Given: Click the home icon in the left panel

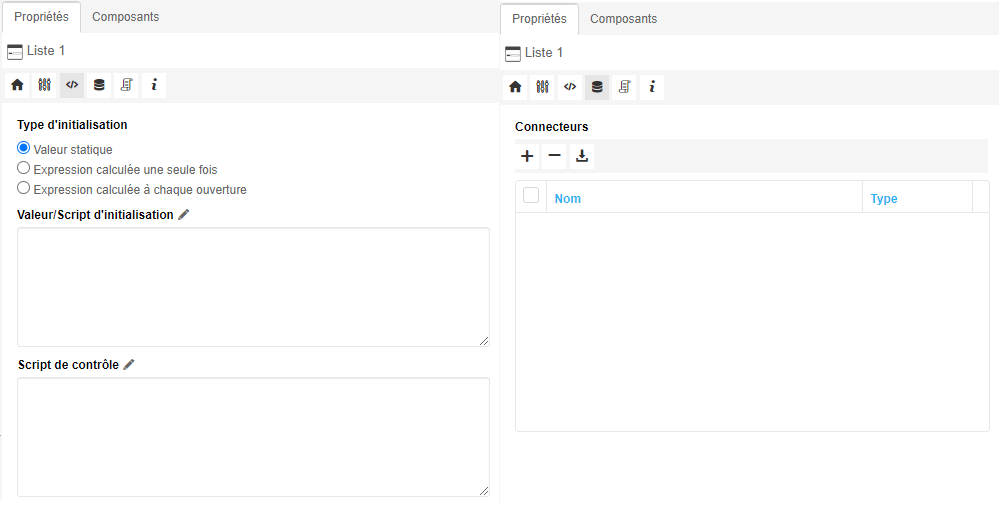Looking at the screenshot, I should tap(17, 85).
